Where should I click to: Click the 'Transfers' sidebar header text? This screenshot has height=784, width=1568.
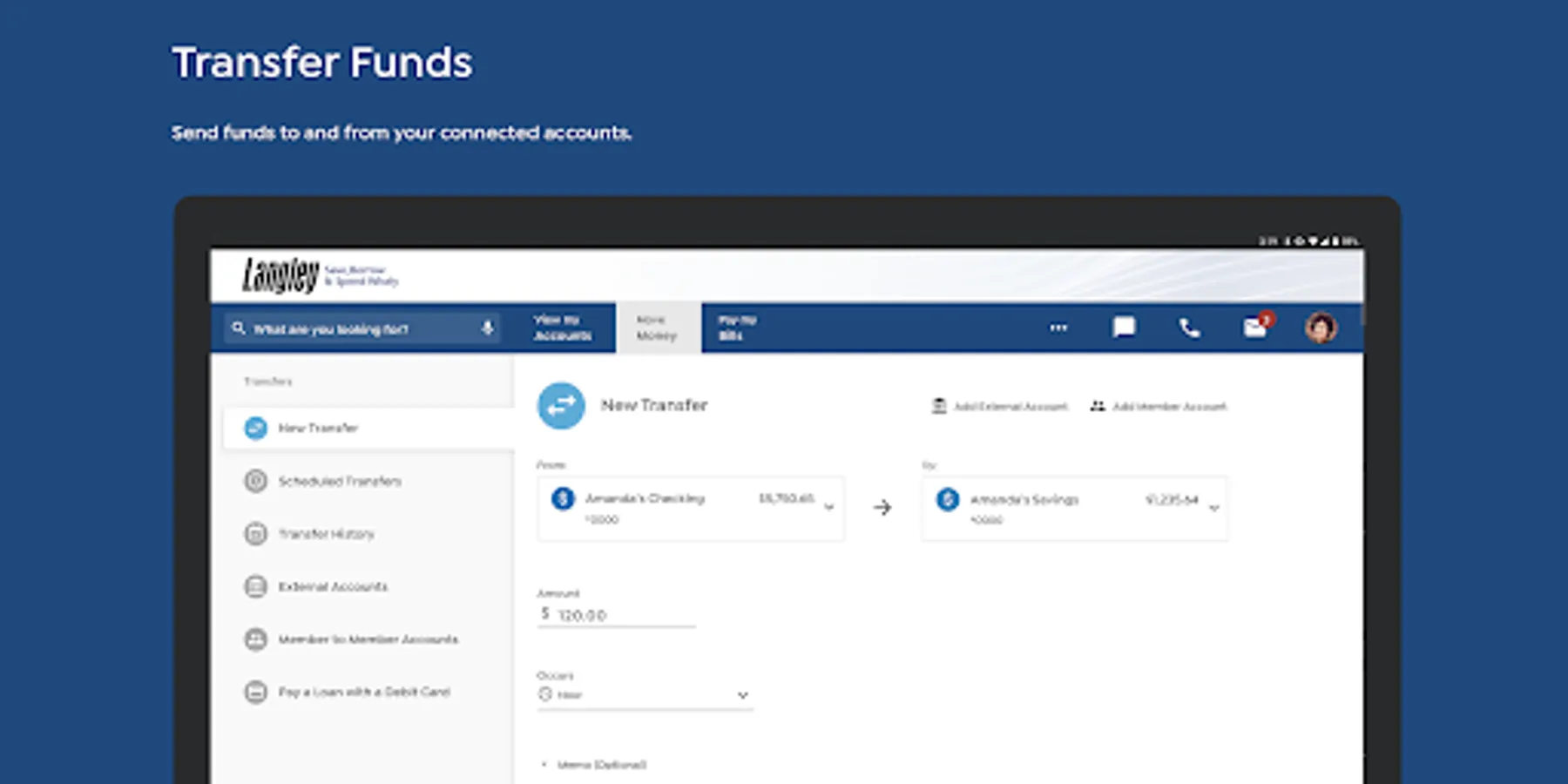[x=268, y=382]
